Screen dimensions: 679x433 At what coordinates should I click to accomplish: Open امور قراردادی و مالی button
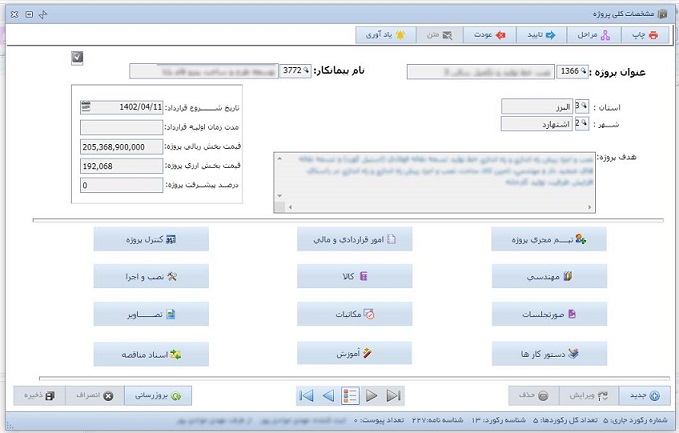(x=354, y=239)
